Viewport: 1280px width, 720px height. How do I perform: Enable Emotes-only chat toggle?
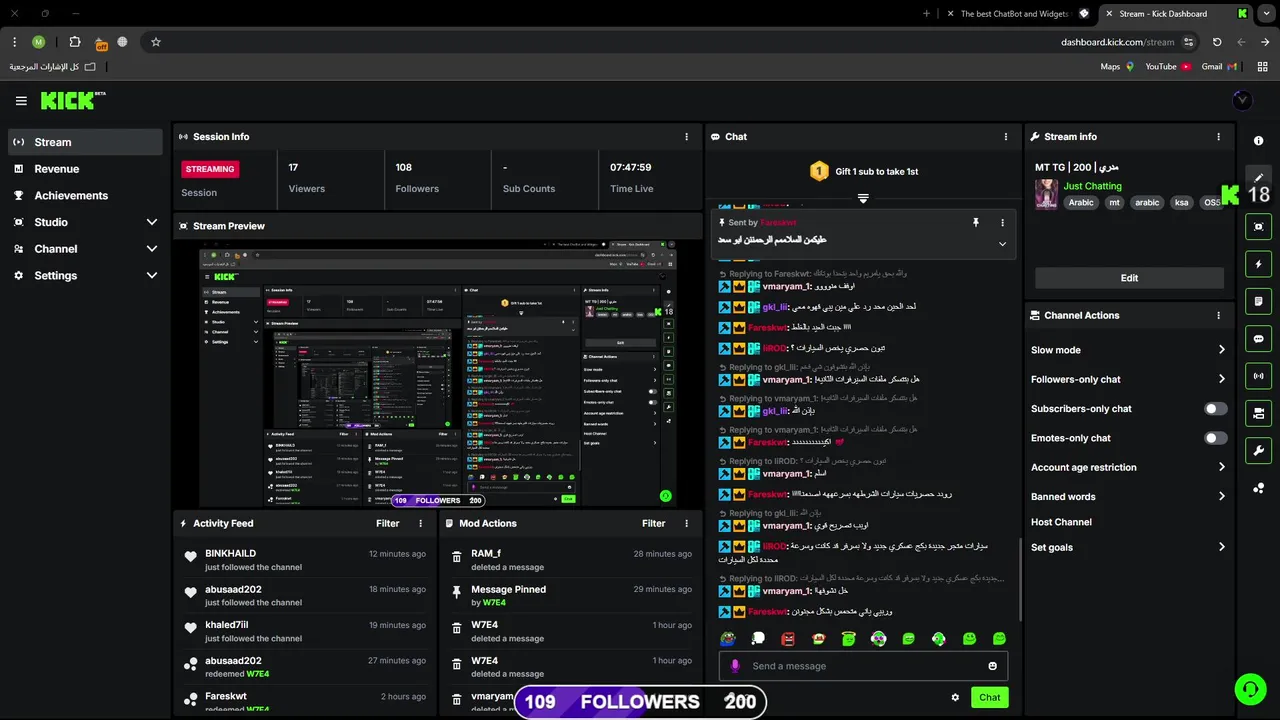(x=1215, y=438)
